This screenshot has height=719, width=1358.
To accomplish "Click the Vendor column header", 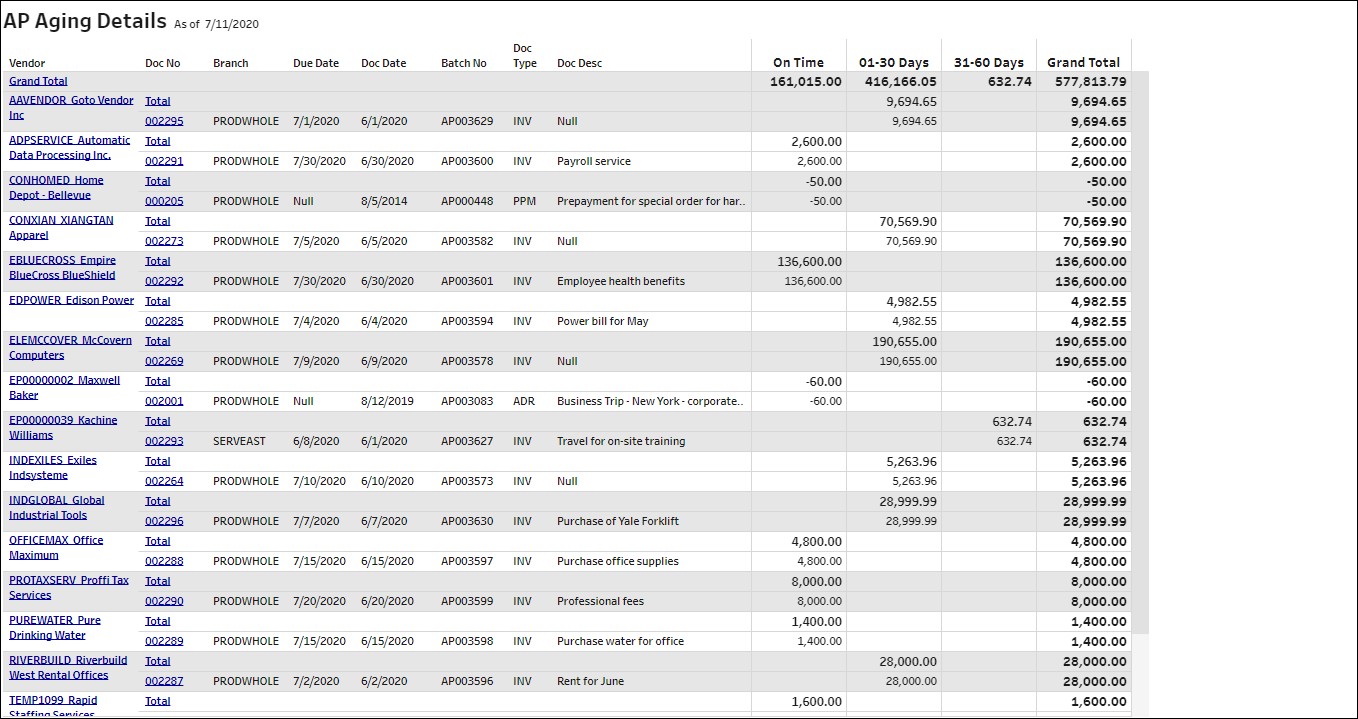I will pyautogui.click(x=27, y=63).
